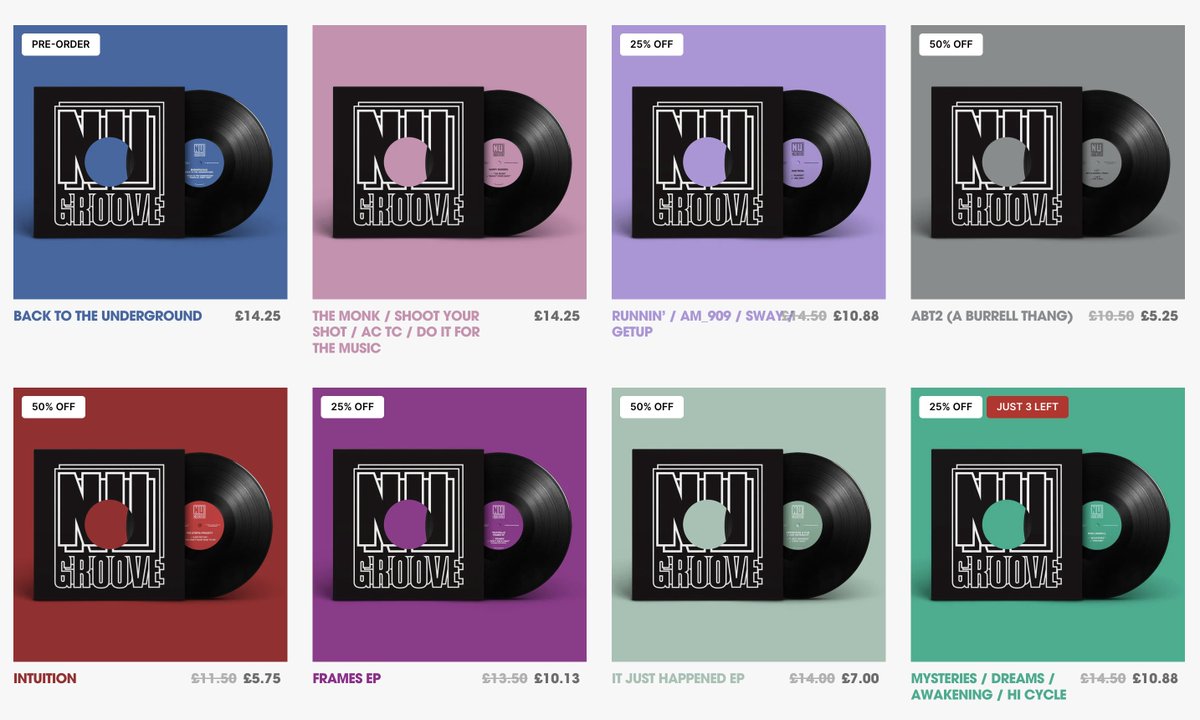This screenshot has width=1200, height=720.
Task: Select the pink vinyl record thumbnail
Action: (x=449, y=162)
